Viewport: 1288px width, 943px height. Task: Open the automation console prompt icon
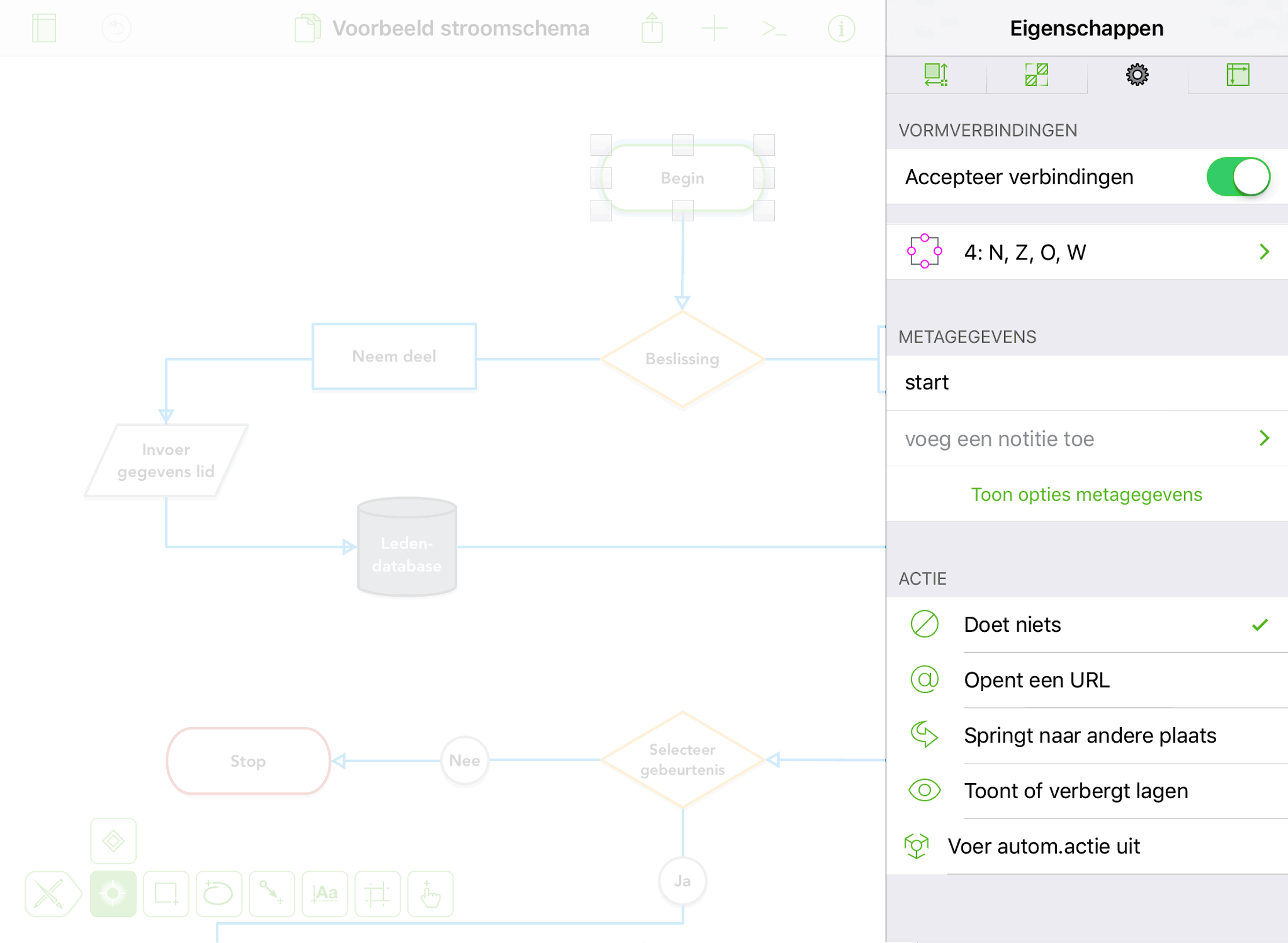(774, 28)
